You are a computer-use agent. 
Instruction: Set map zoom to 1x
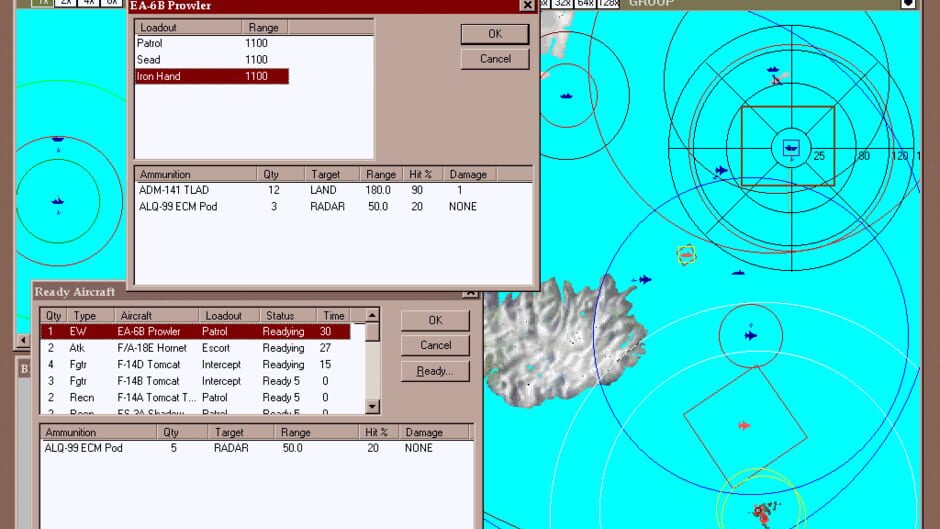(41, 3)
